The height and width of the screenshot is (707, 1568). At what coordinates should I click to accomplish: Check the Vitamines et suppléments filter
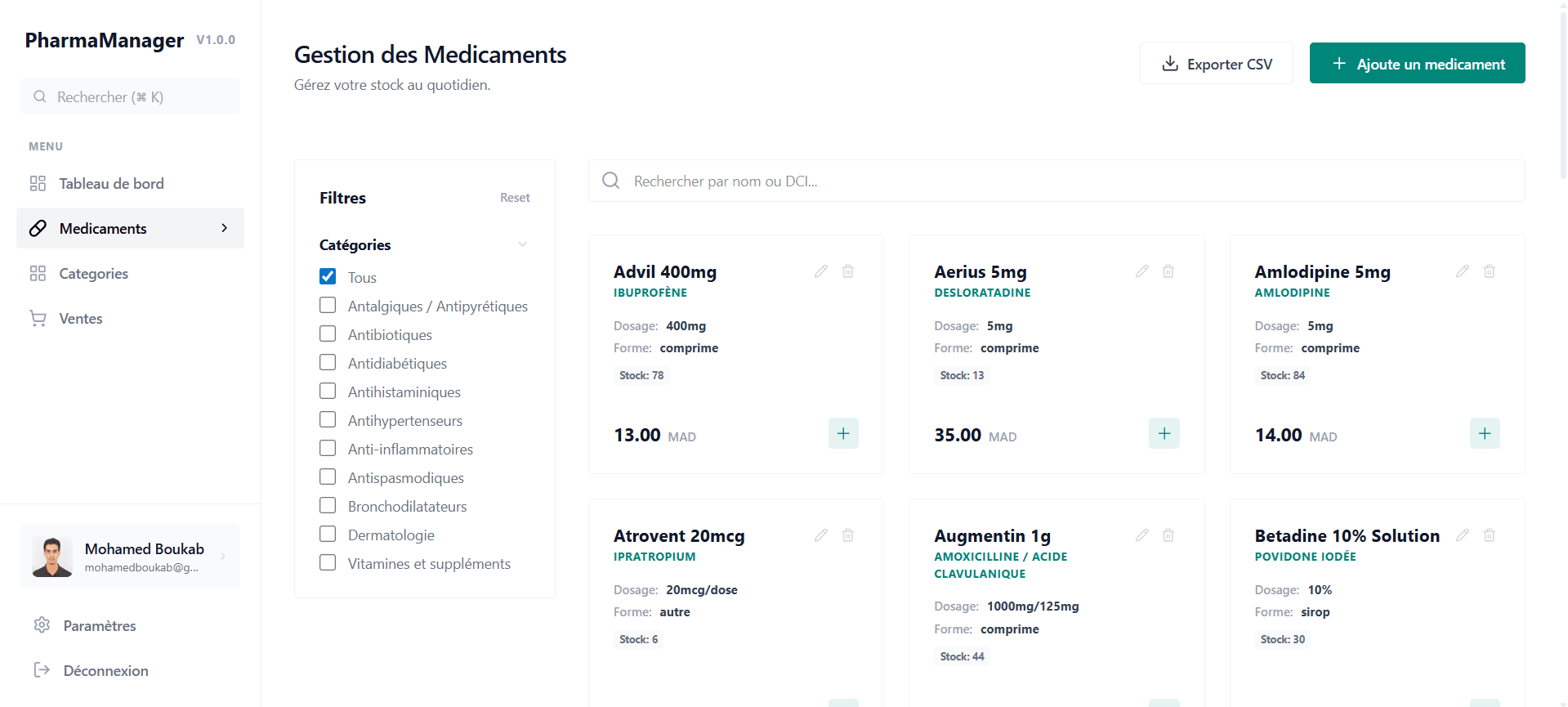click(328, 562)
